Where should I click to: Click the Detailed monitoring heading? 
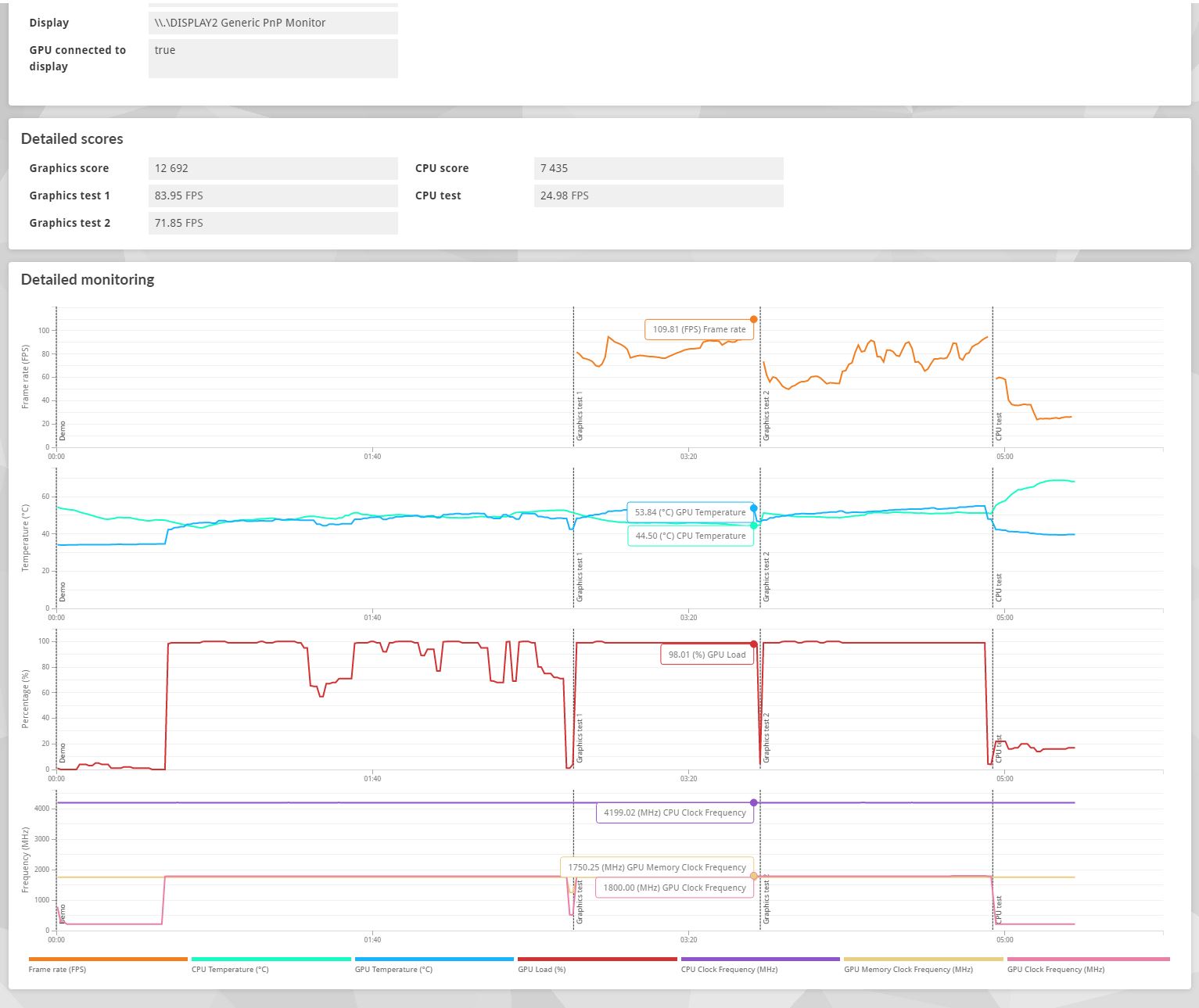[88, 279]
